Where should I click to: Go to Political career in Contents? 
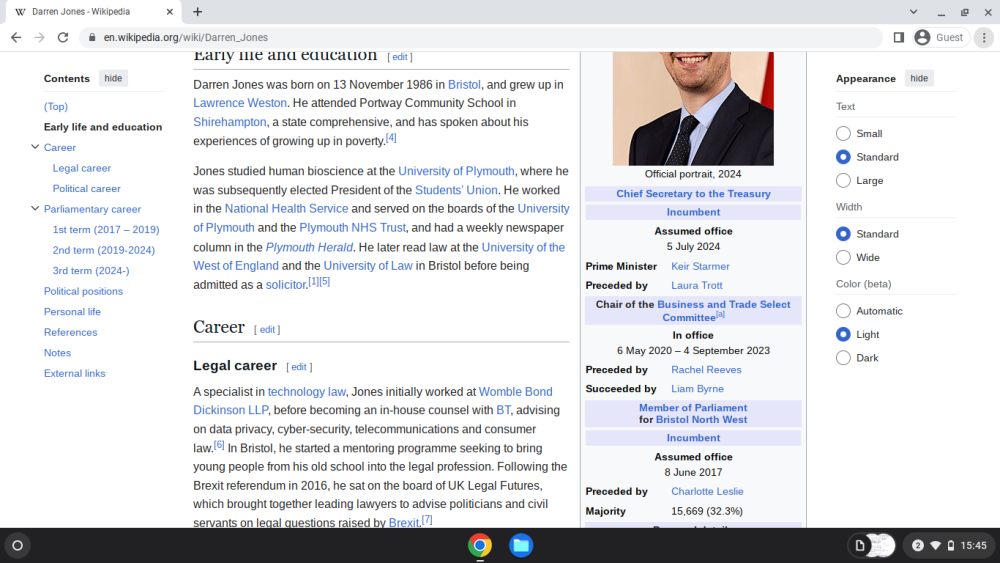tap(86, 188)
